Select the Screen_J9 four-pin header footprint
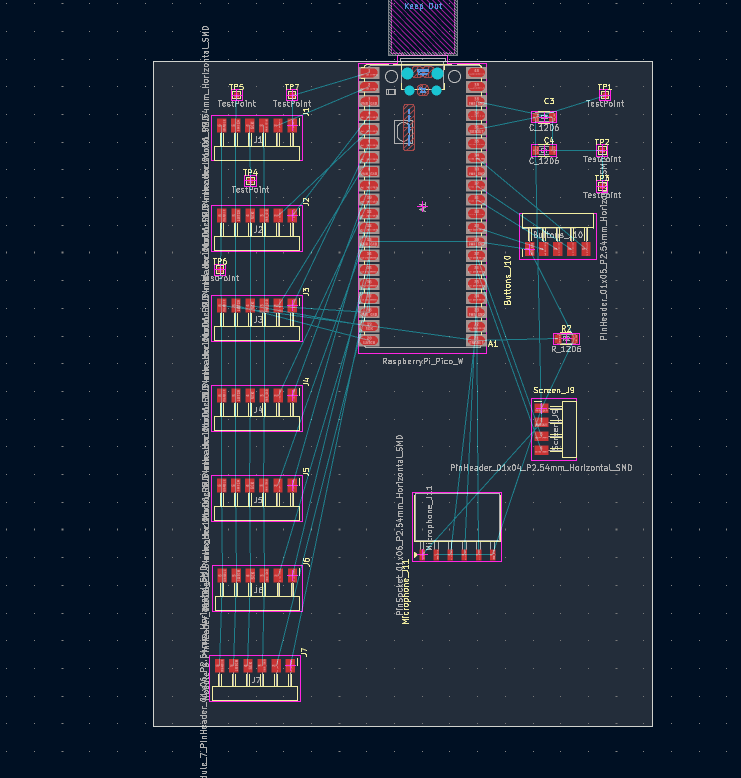This screenshot has width=741, height=778. click(x=554, y=430)
